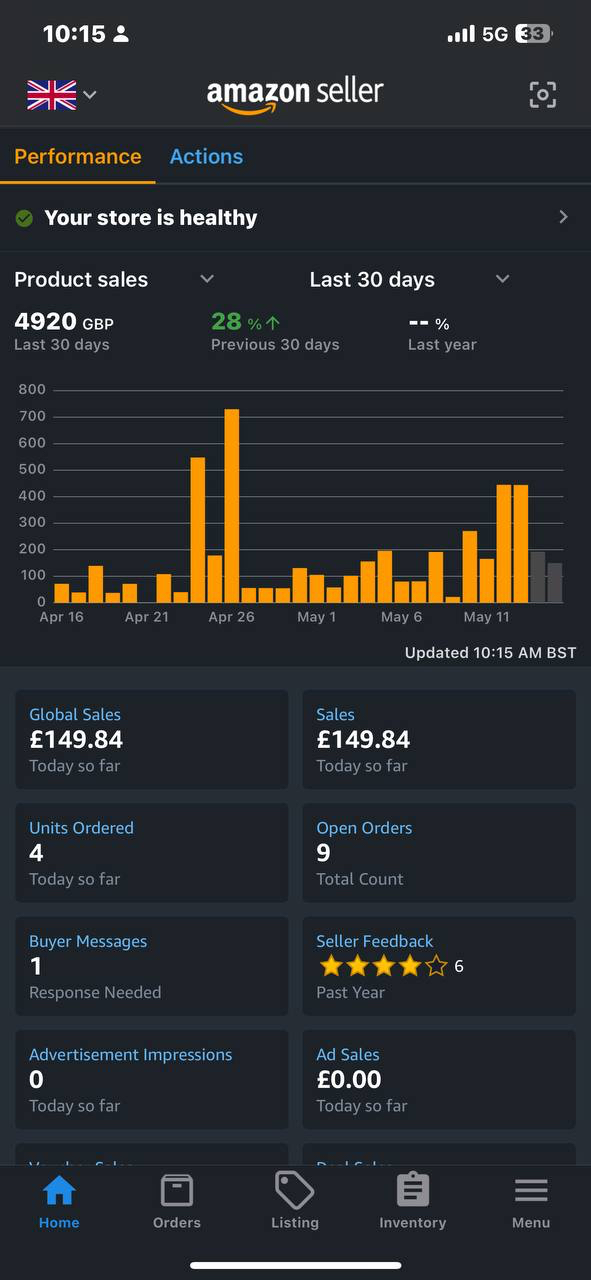Screen dimensions: 591x1280
Task: Expand marketplace selector beside the flag
Action: click(90, 95)
